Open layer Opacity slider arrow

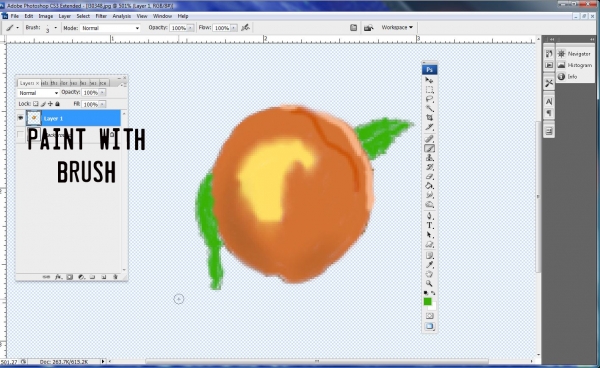pos(103,93)
